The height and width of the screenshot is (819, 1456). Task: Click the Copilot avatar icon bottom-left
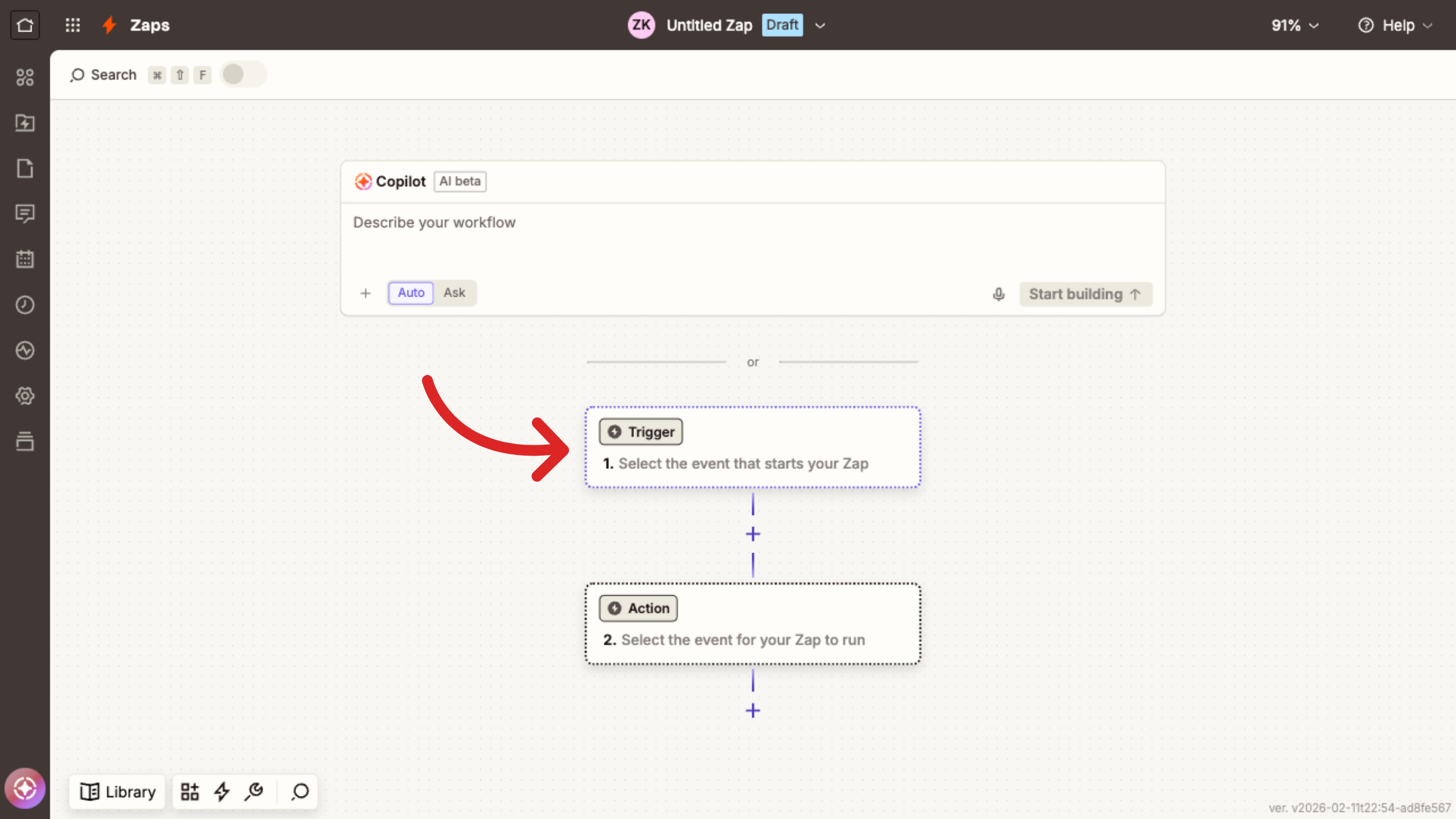pyautogui.click(x=25, y=788)
